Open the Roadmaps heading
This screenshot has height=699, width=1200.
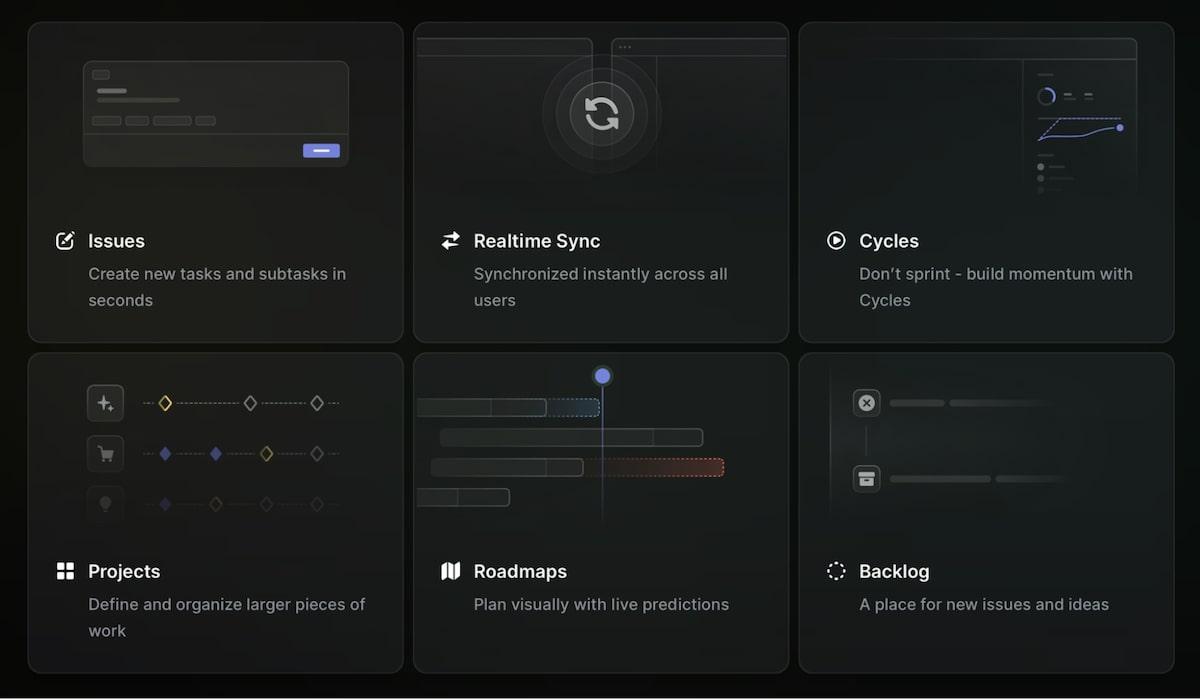tap(520, 571)
